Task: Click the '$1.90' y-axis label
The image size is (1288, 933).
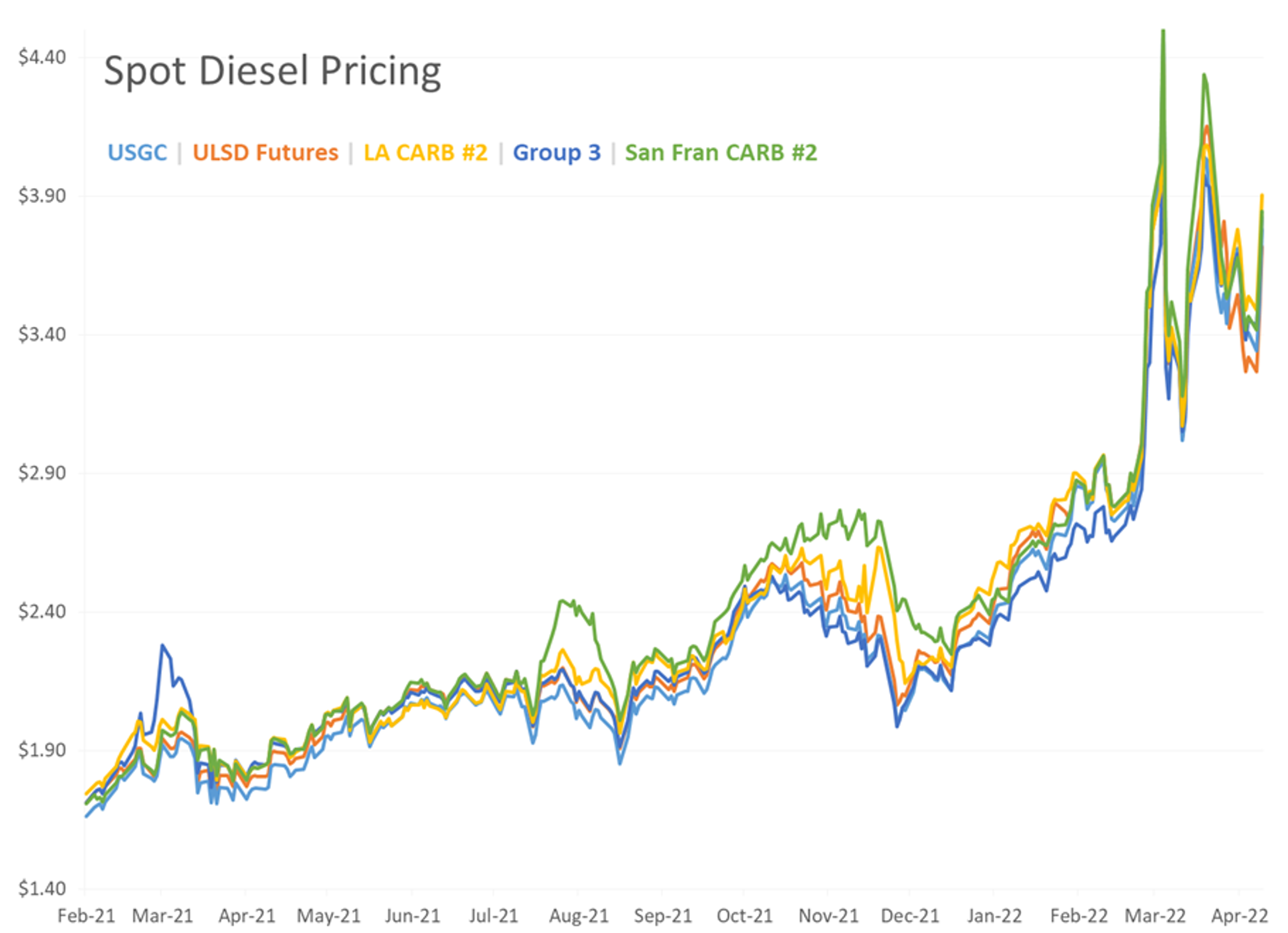Action: pos(42,751)
